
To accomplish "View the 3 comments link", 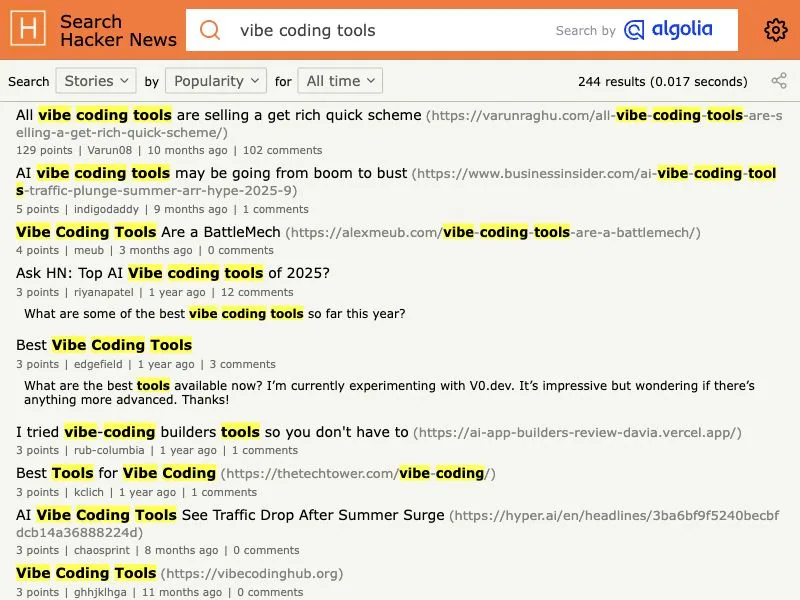I will click(242, 364).
